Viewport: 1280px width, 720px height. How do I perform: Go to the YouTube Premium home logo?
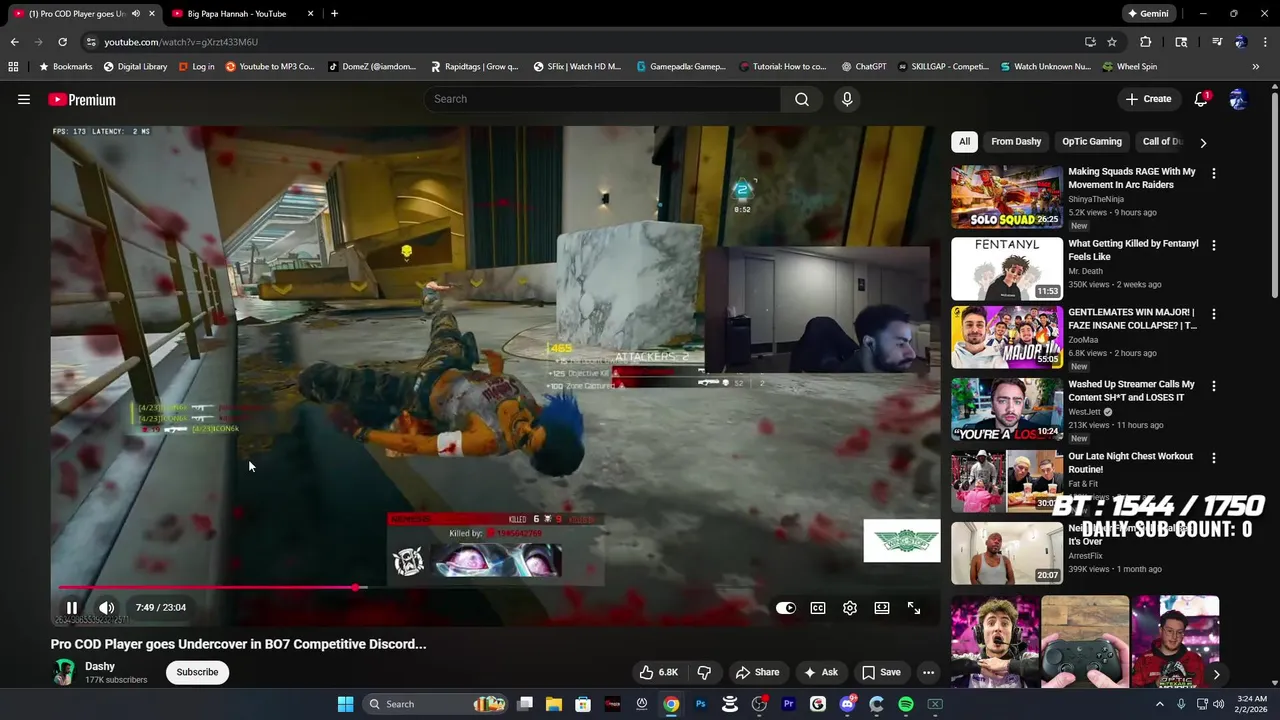point(82,100)
